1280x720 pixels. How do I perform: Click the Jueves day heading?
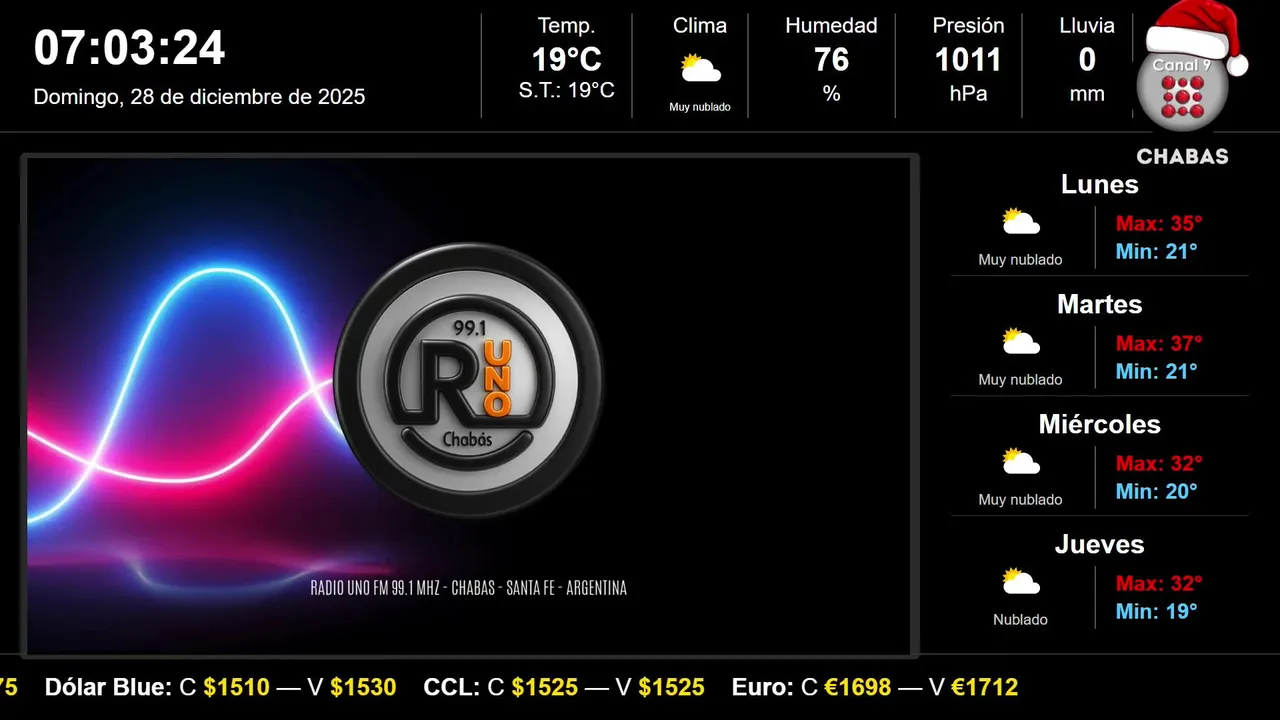[x=1100, y=544]
